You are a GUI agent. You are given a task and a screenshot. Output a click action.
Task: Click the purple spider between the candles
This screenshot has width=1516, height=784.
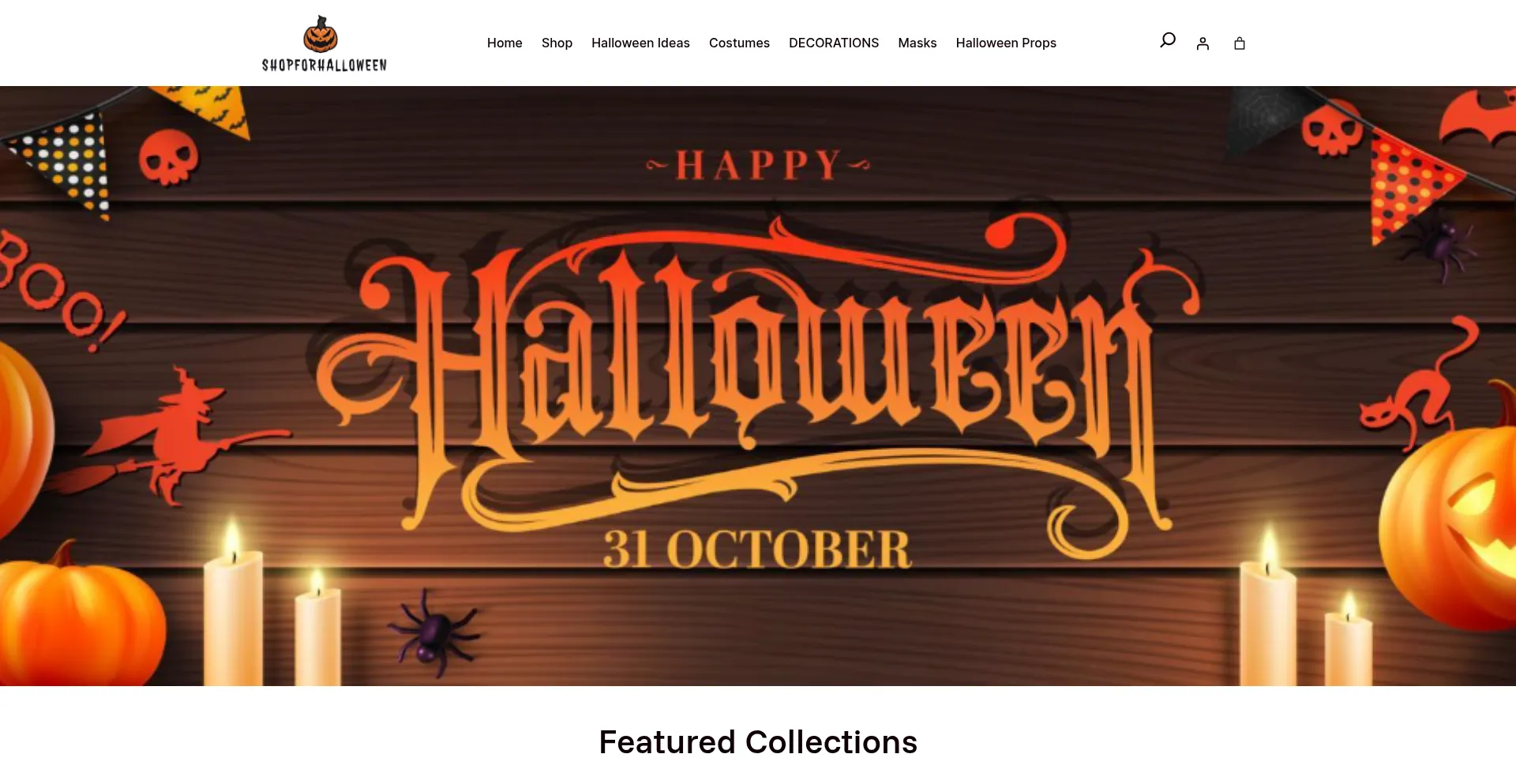pyautogui.click(x=433, y=632)
